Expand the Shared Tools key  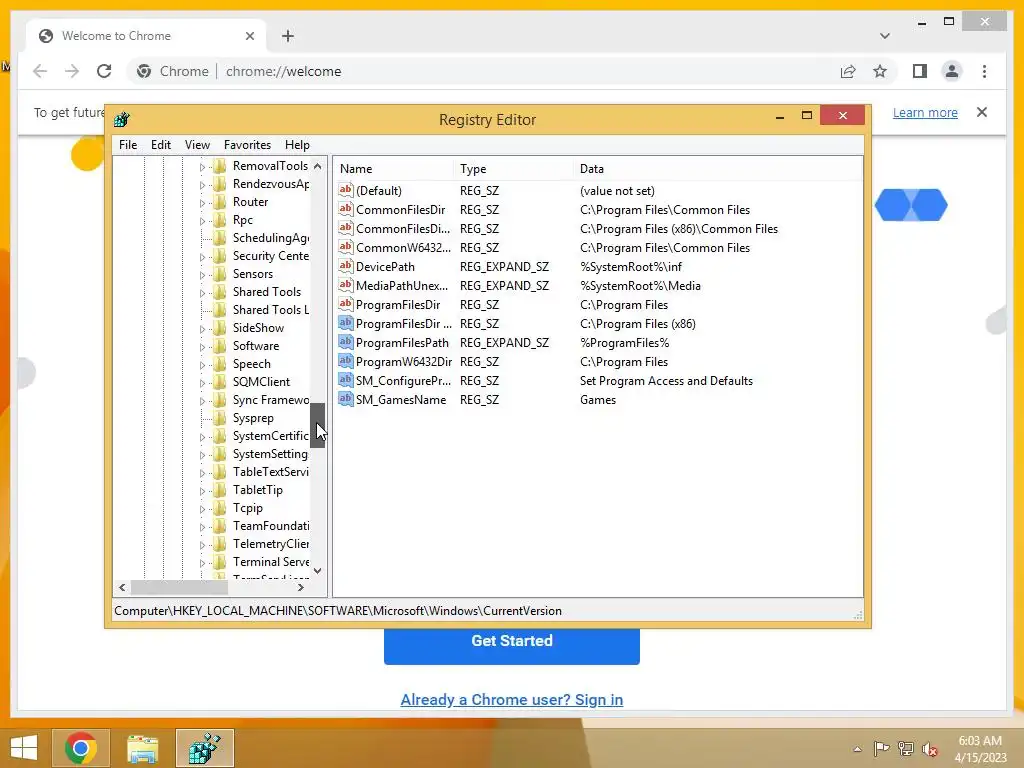202,293
